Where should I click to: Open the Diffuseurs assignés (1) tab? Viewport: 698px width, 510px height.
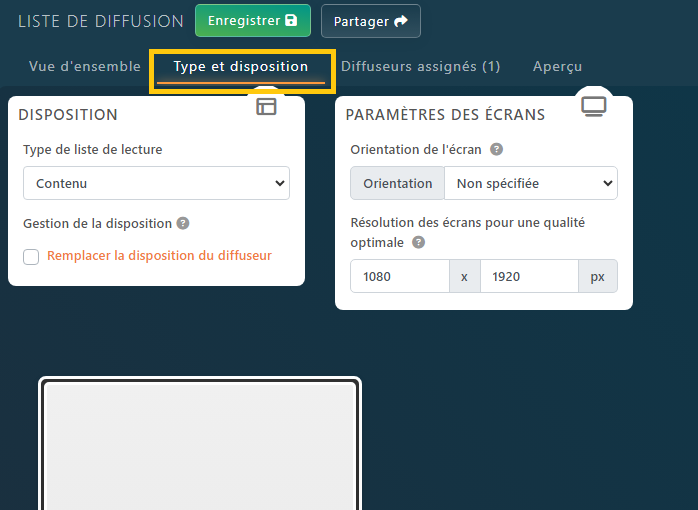pyautogui.click(x=420, y=67)
